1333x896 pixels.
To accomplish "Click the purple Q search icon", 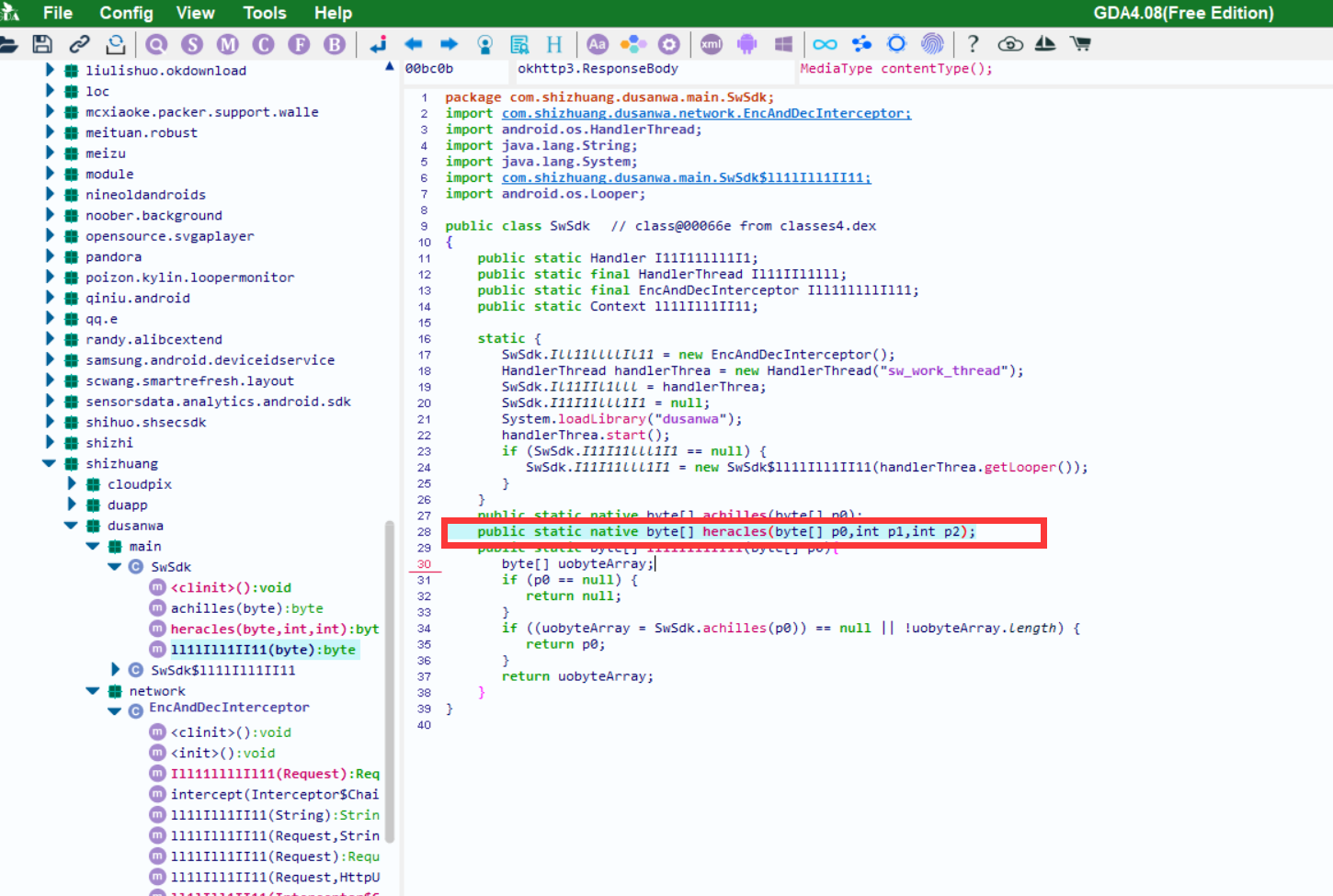I will (156, 44).
